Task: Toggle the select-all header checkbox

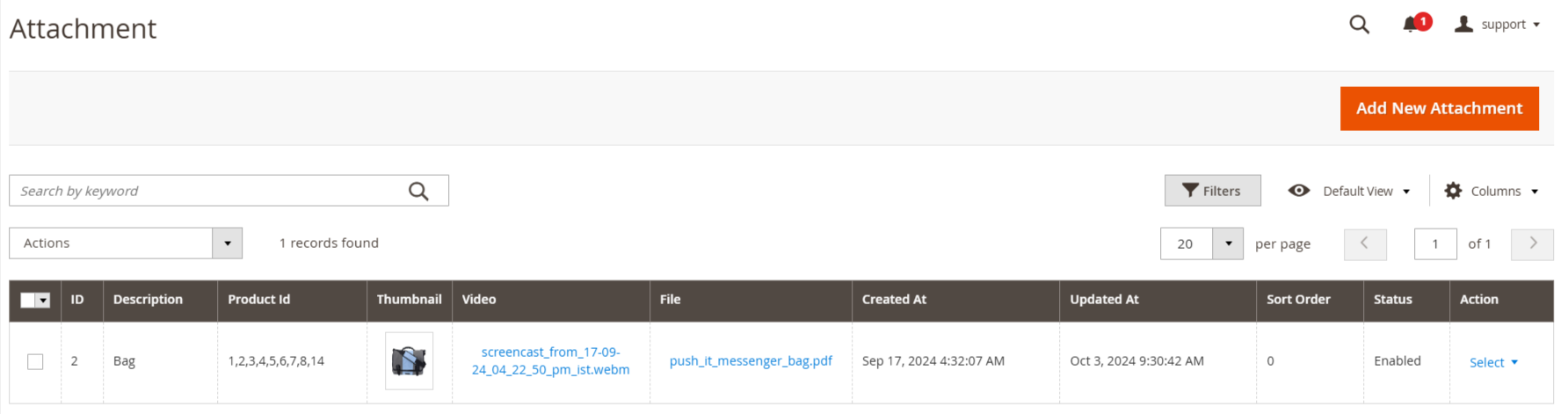Action: tap(28, 300)
